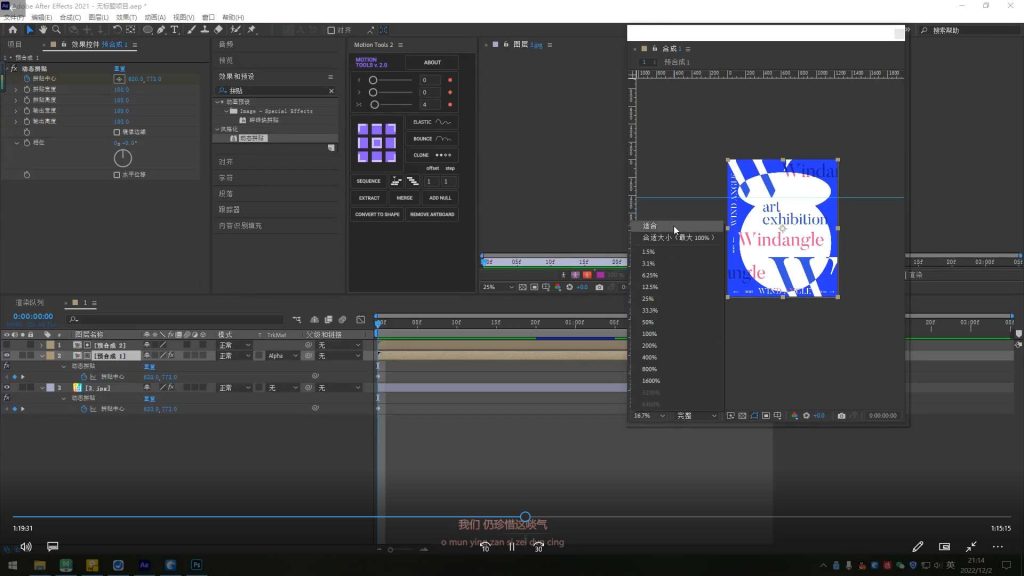
Task: Select the Zoom magnifier tool
Action: [57, 30]
